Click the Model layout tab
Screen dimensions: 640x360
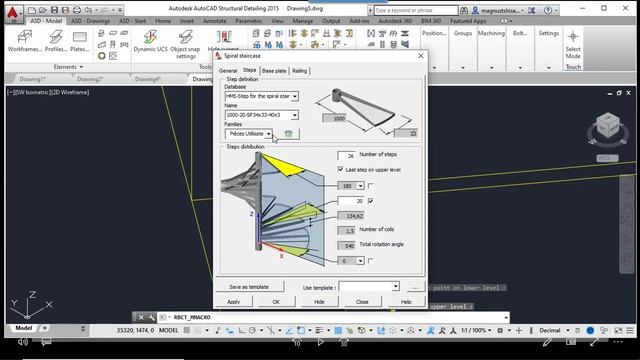tap(24, 328)
